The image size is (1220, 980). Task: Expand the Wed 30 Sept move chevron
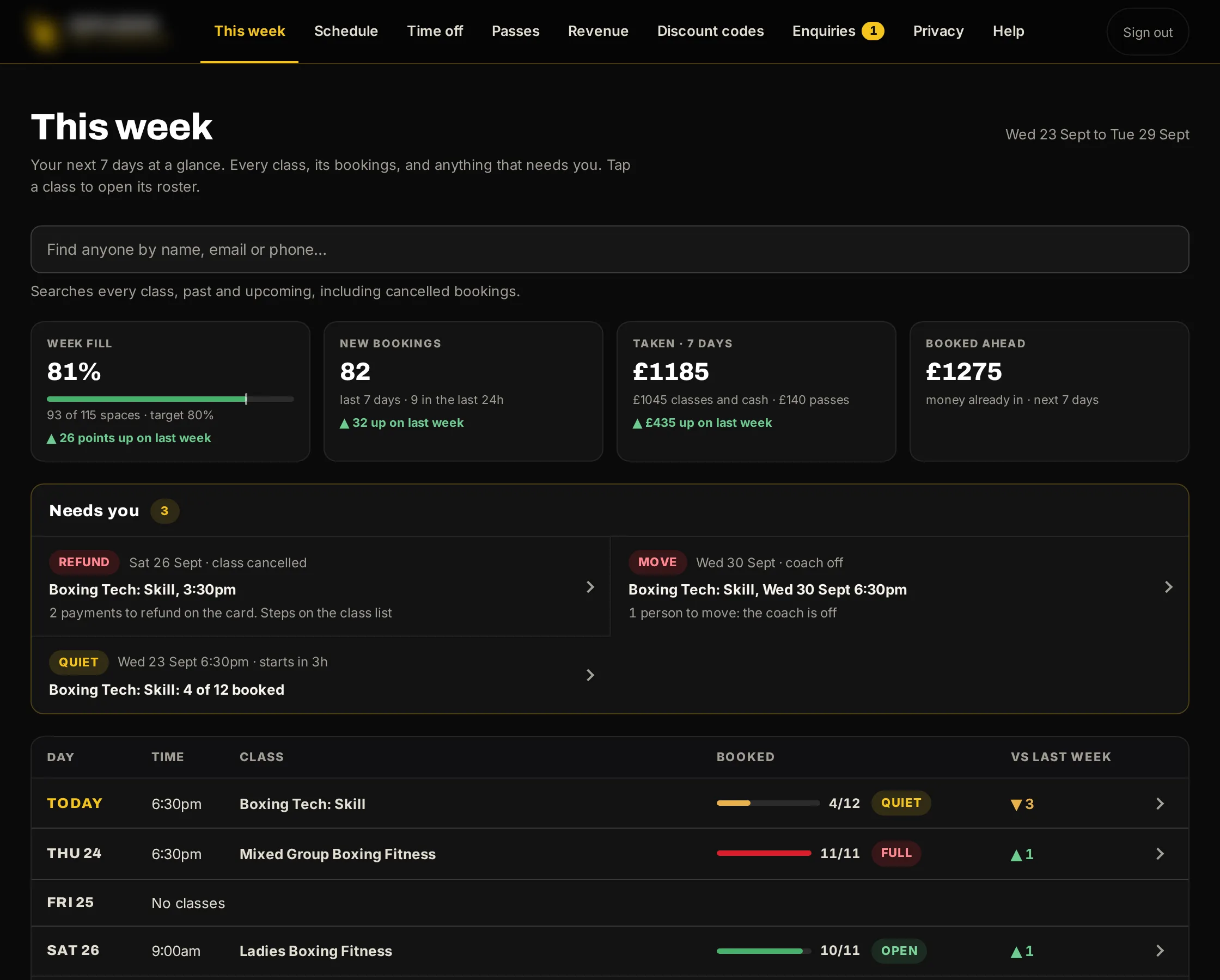point(1168,587)
